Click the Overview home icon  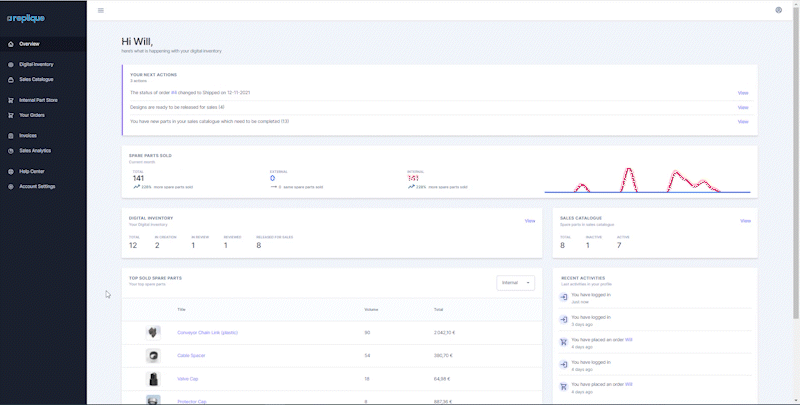[11, 44]
